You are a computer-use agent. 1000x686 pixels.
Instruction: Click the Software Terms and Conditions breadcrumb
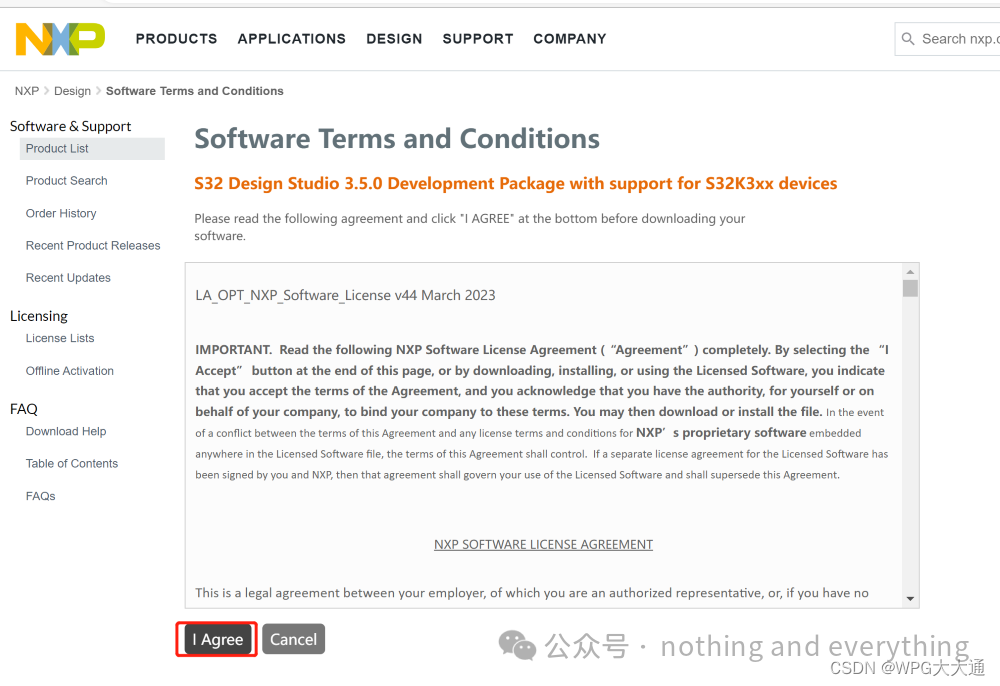point(195,91)
